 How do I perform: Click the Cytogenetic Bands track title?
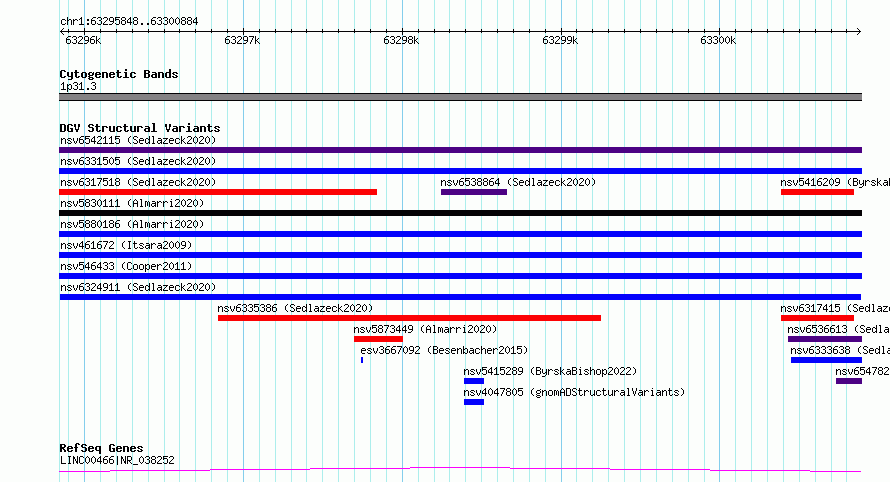click(119, 74)
